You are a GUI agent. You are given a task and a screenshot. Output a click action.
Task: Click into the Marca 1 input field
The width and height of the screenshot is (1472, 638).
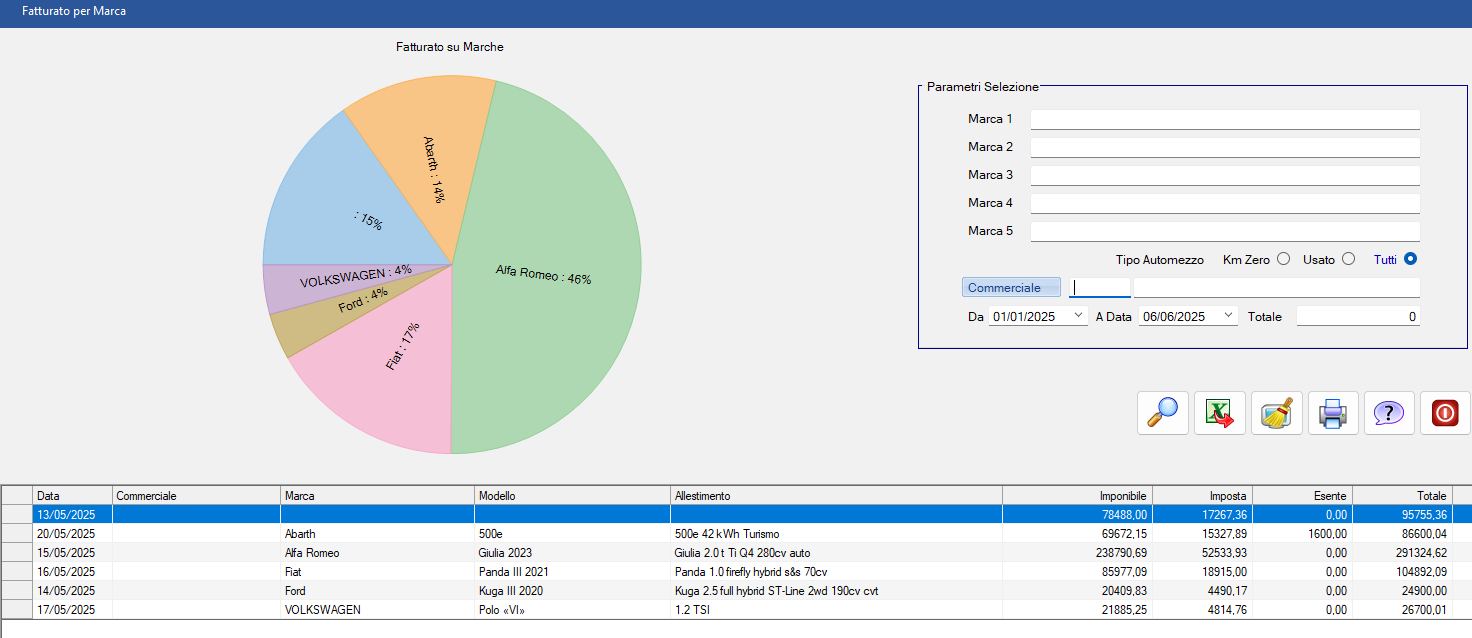coord(1224,119)
